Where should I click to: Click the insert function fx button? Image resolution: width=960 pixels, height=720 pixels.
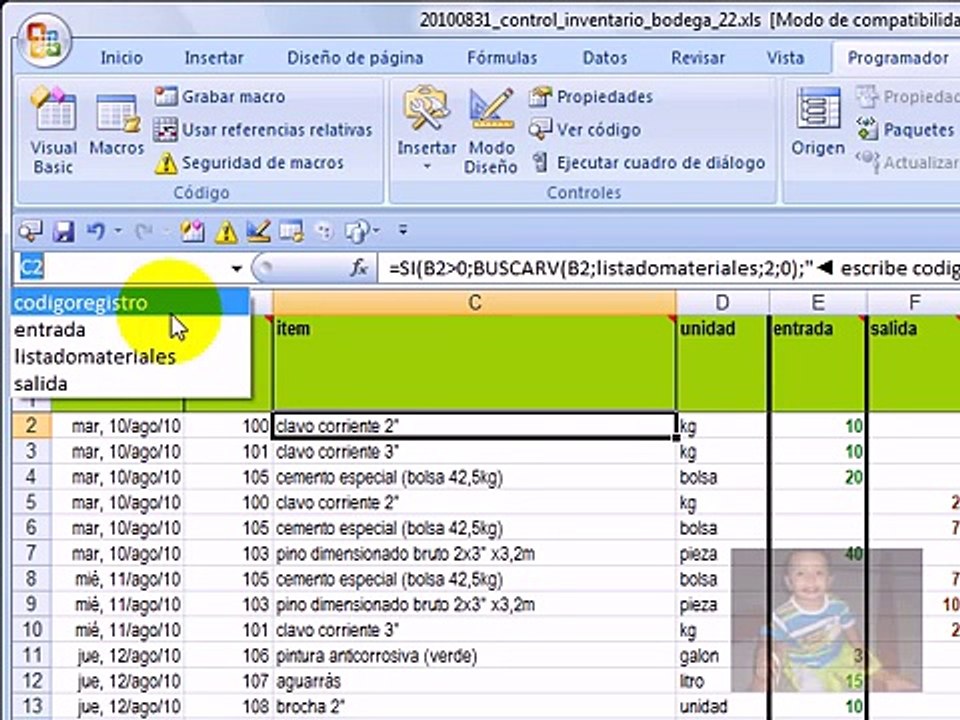tap(359, 268)
